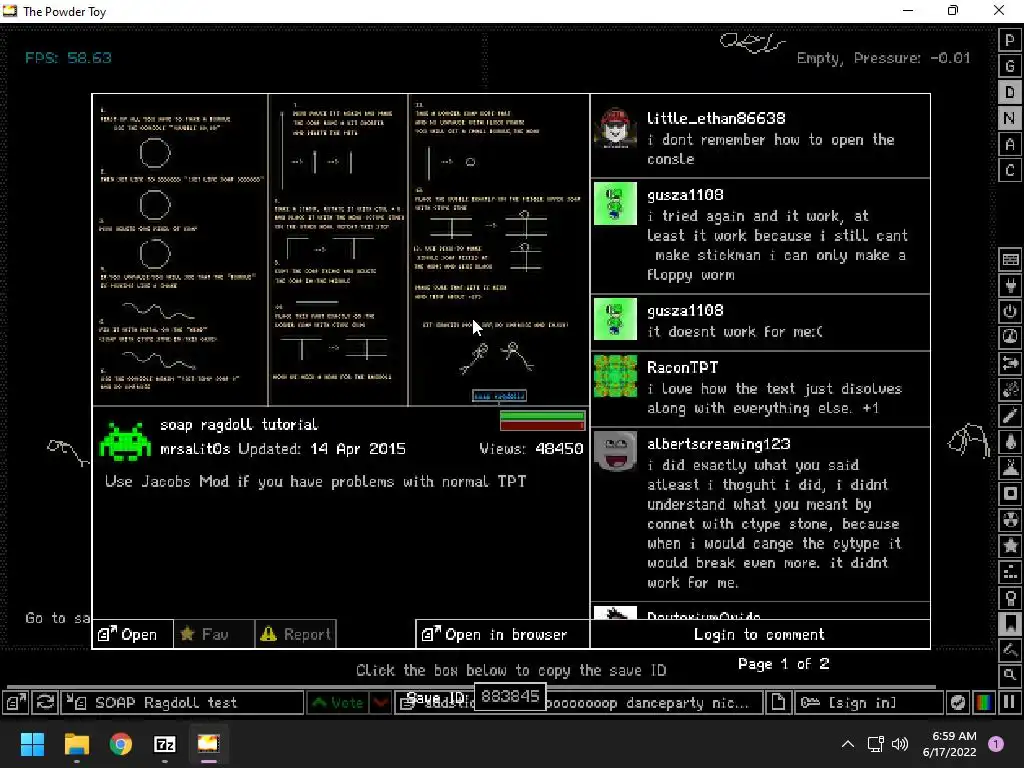Toggle the D decorations option

pos(1010,92)
